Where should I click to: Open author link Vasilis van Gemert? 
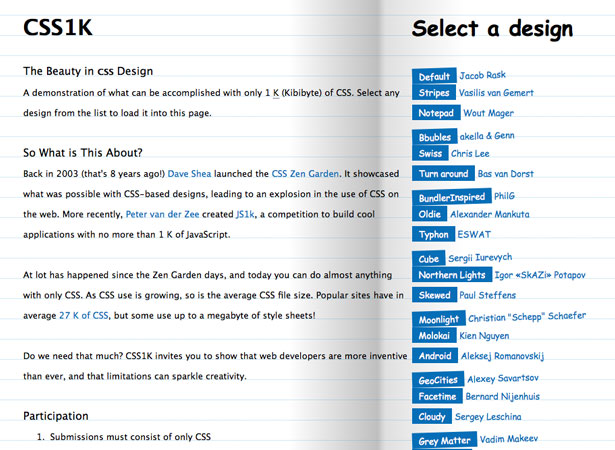(x=496, y=93)
